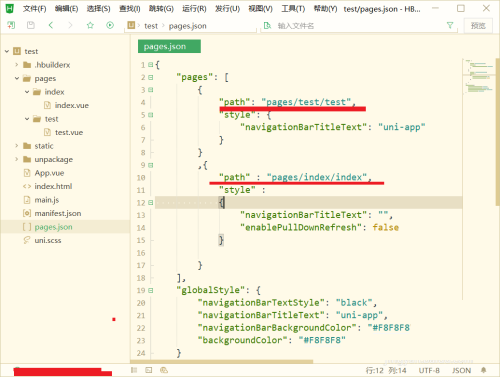Click the "#F8F8F8" backgroundColor value
This screenshot has width=500, height=377.
tap(322, 340)
